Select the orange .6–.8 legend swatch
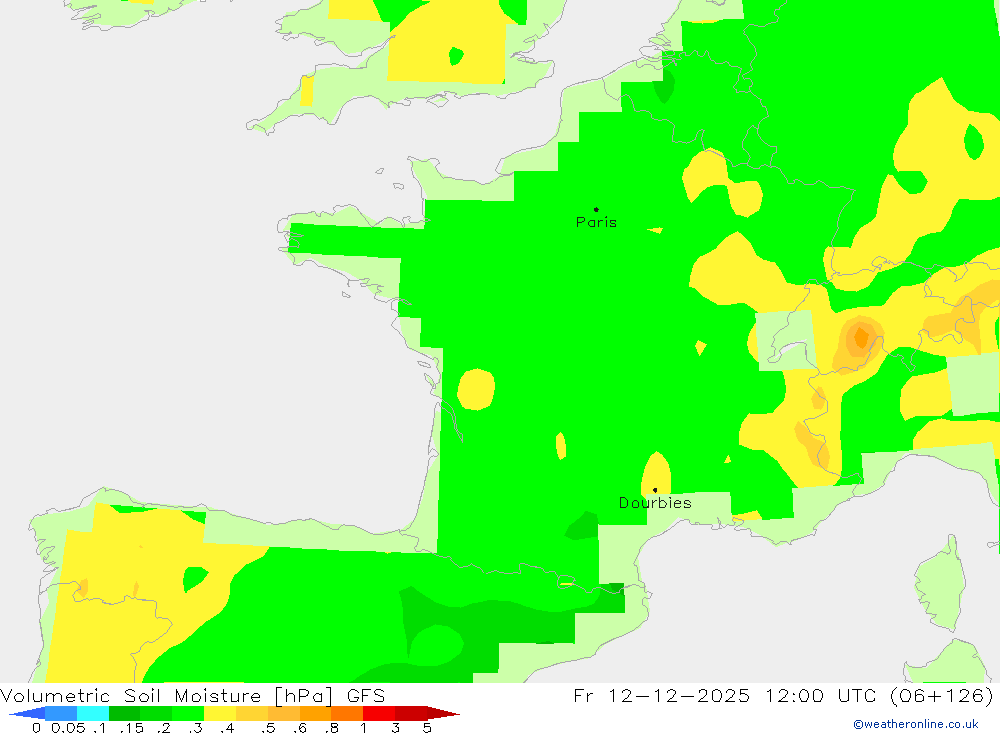 pyautogui.click(x=316, y=713)
